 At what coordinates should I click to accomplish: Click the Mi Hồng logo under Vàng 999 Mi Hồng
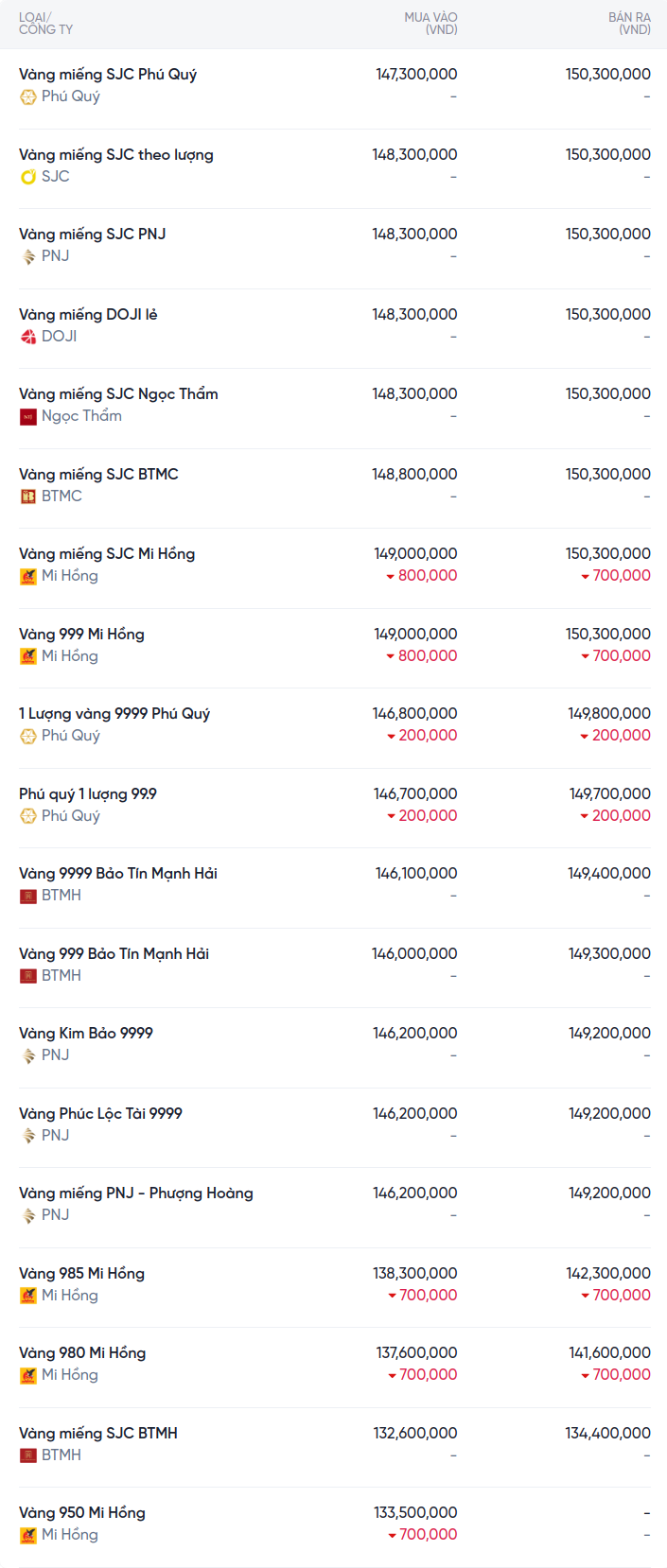pyautogui.click(x=28, y=656)
